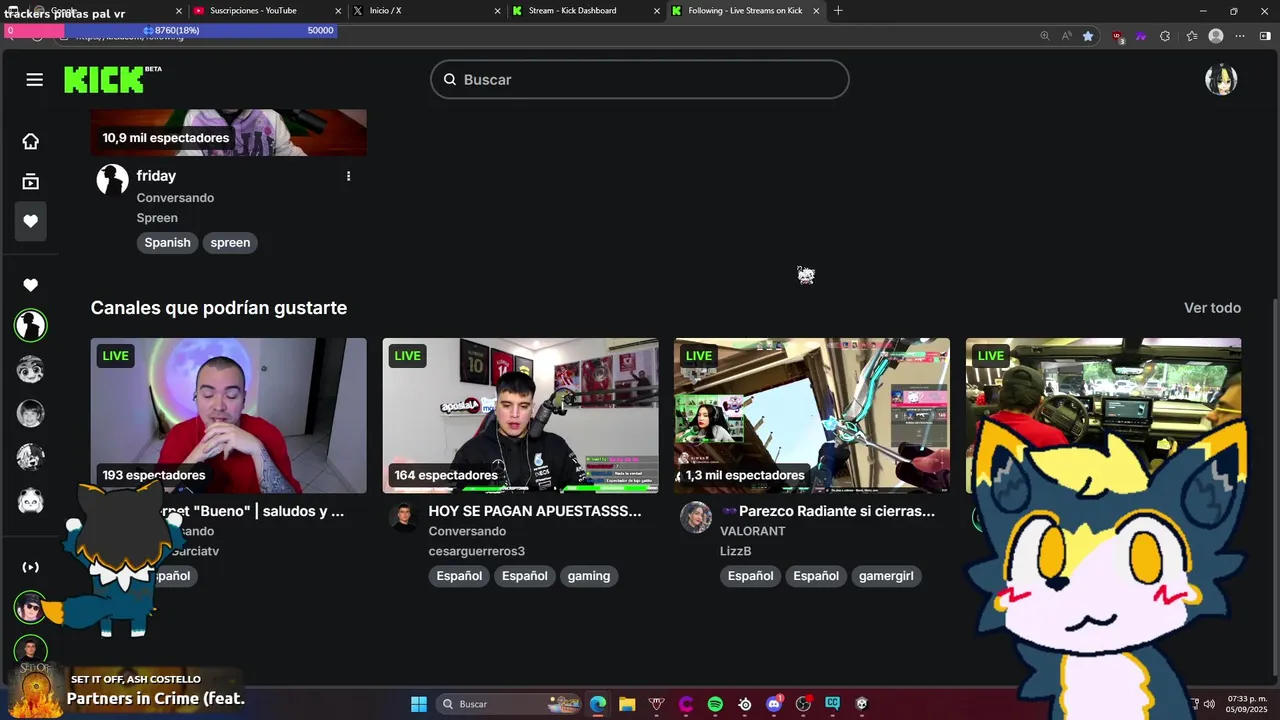1280x720 pixels.
Task: Open File Explorer from the taskbar
Action: tap(627, 704)
